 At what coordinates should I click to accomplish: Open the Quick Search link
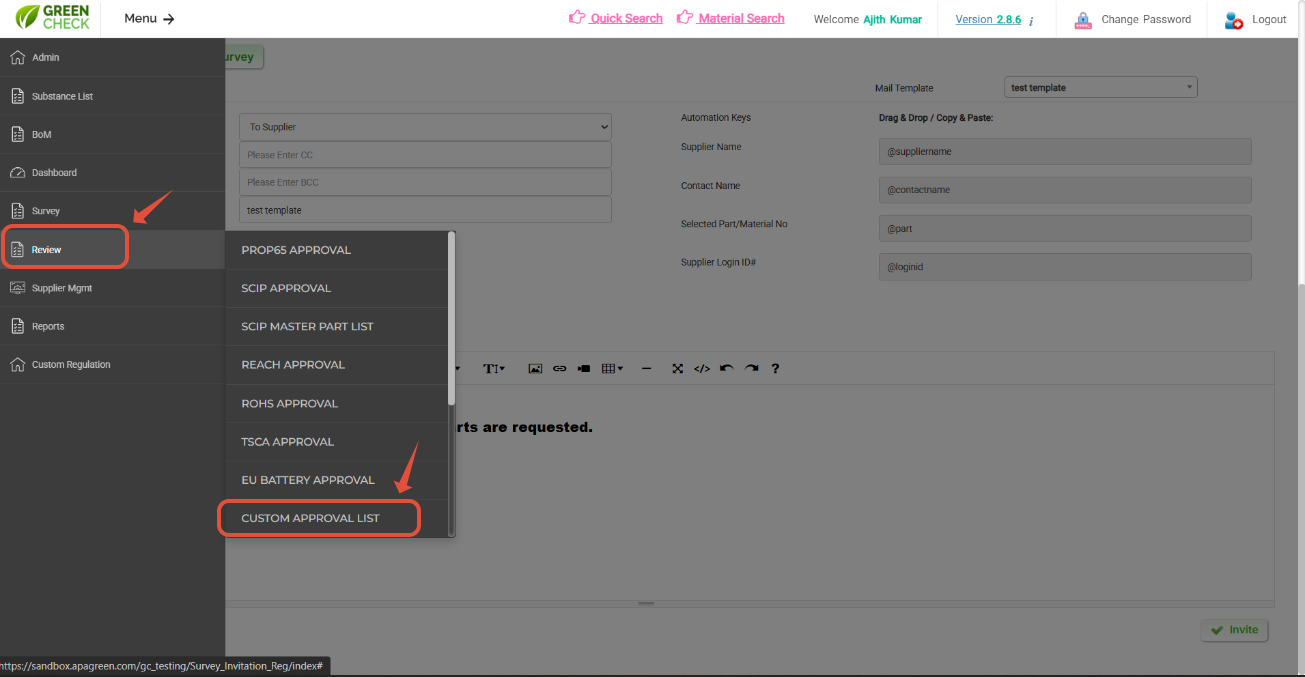tap(626, 18)
